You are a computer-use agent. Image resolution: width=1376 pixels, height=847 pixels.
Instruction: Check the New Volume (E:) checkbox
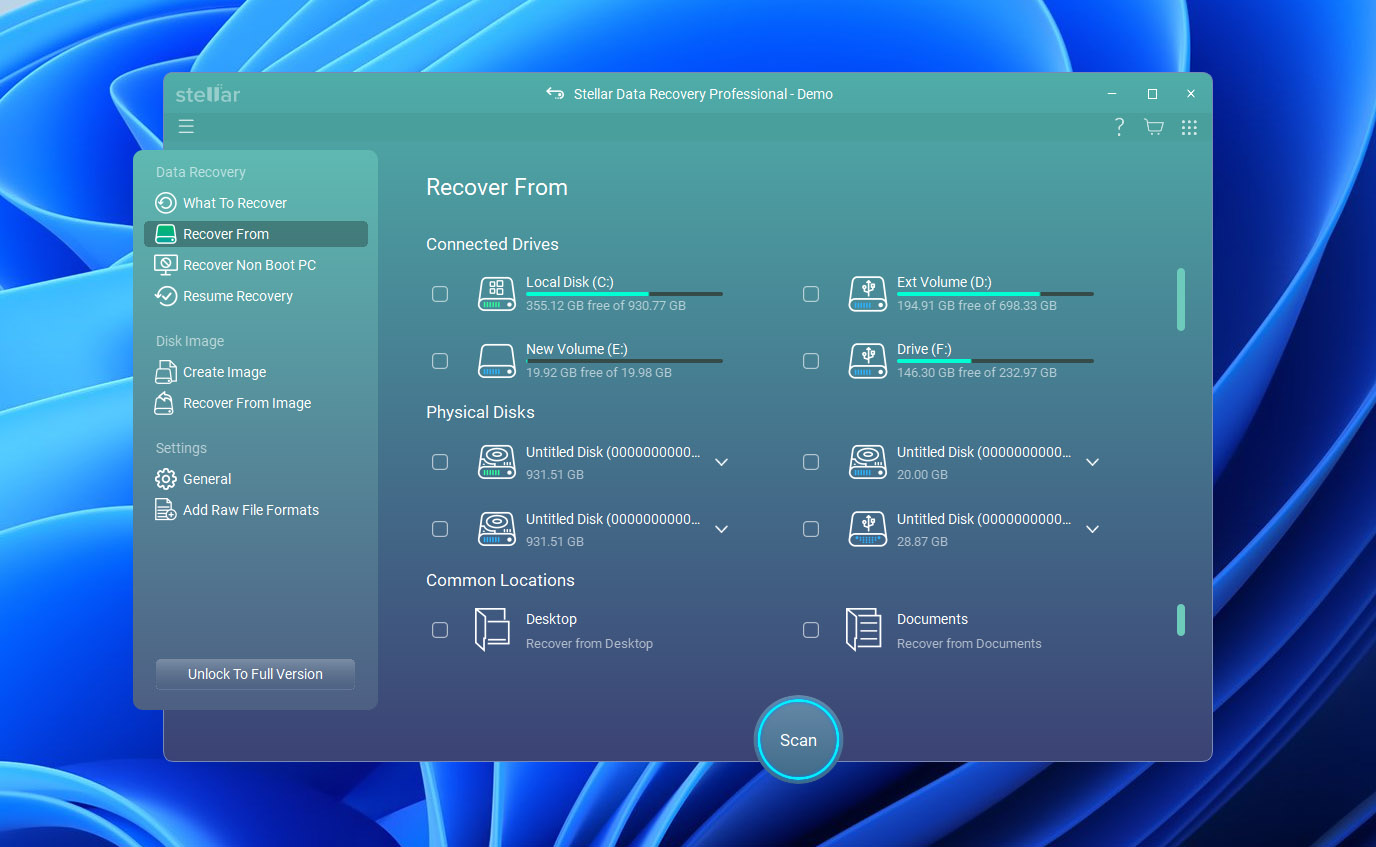[x=440, y=361]
